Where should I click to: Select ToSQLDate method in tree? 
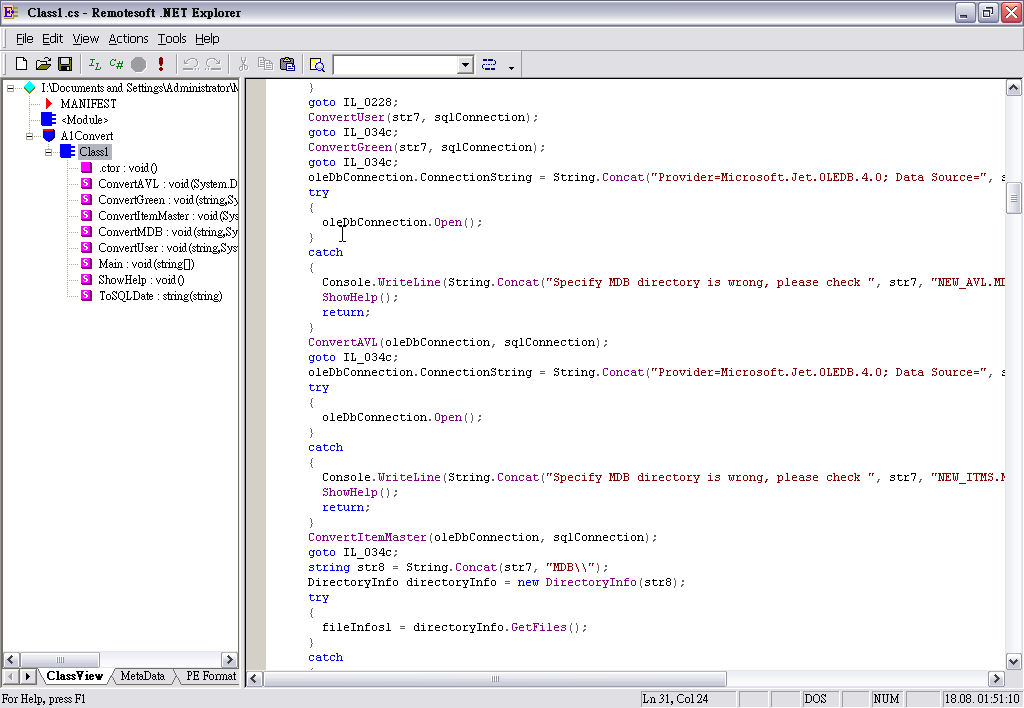(161, 296)
